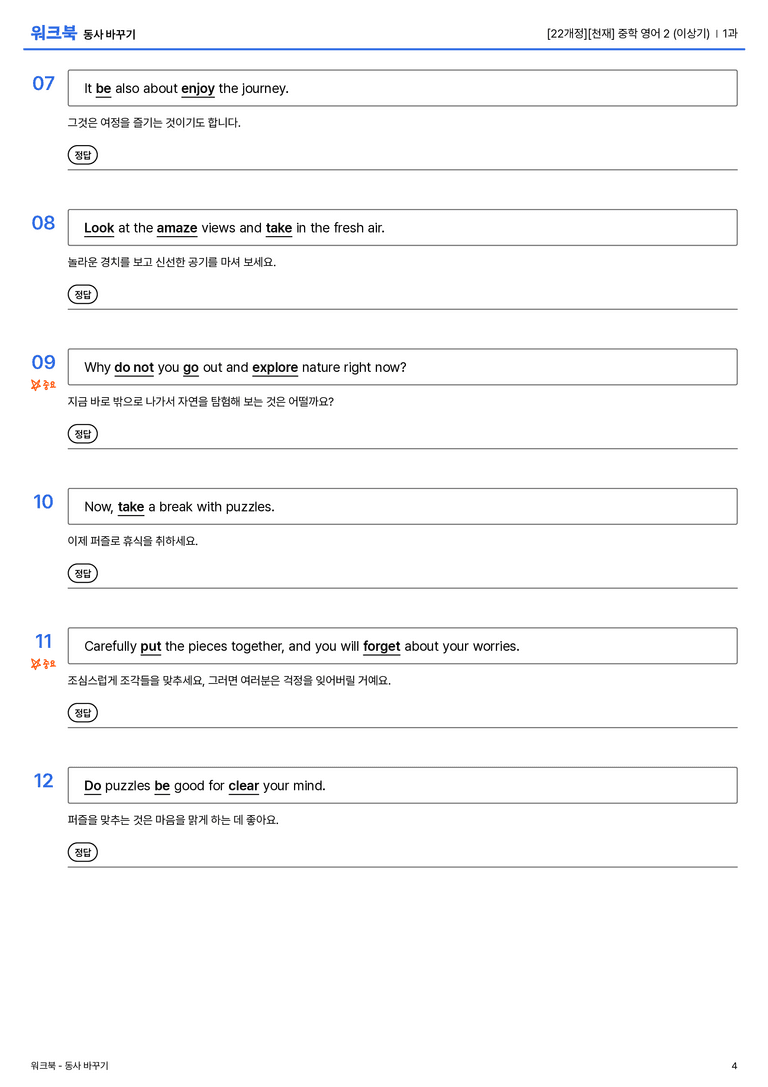Click the underlined word 'clear' in question 12
Viewport: 768px width, 1087px height.
[243, 785]
